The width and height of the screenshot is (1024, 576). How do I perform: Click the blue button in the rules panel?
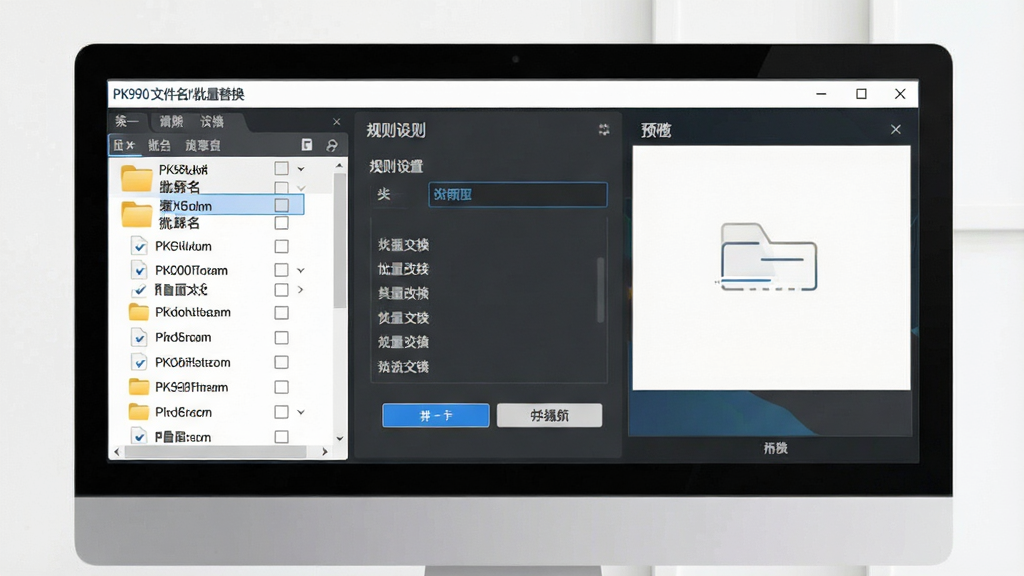coord(436,415)
